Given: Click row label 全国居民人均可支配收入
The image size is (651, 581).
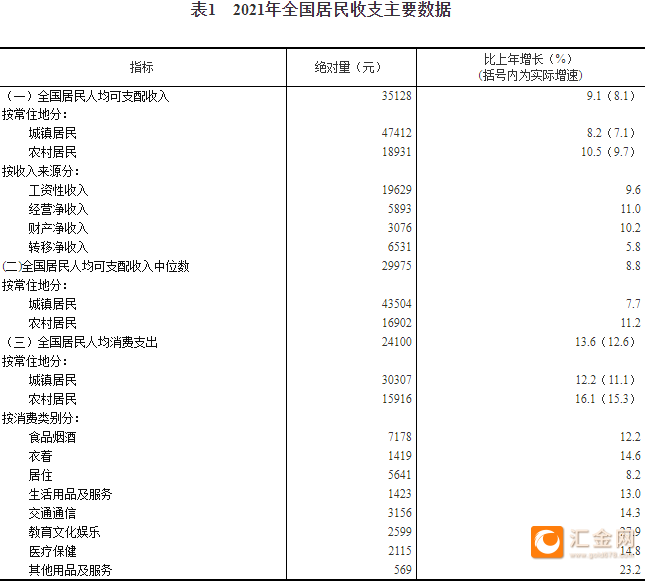Looking at the screenshot, I should click(103, 96).
